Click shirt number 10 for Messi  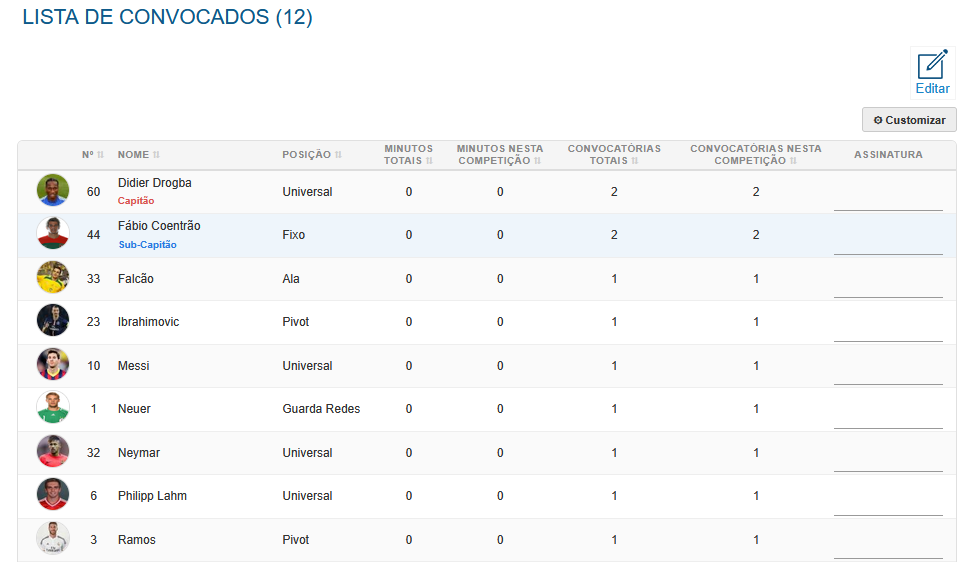tap(93, 366)
